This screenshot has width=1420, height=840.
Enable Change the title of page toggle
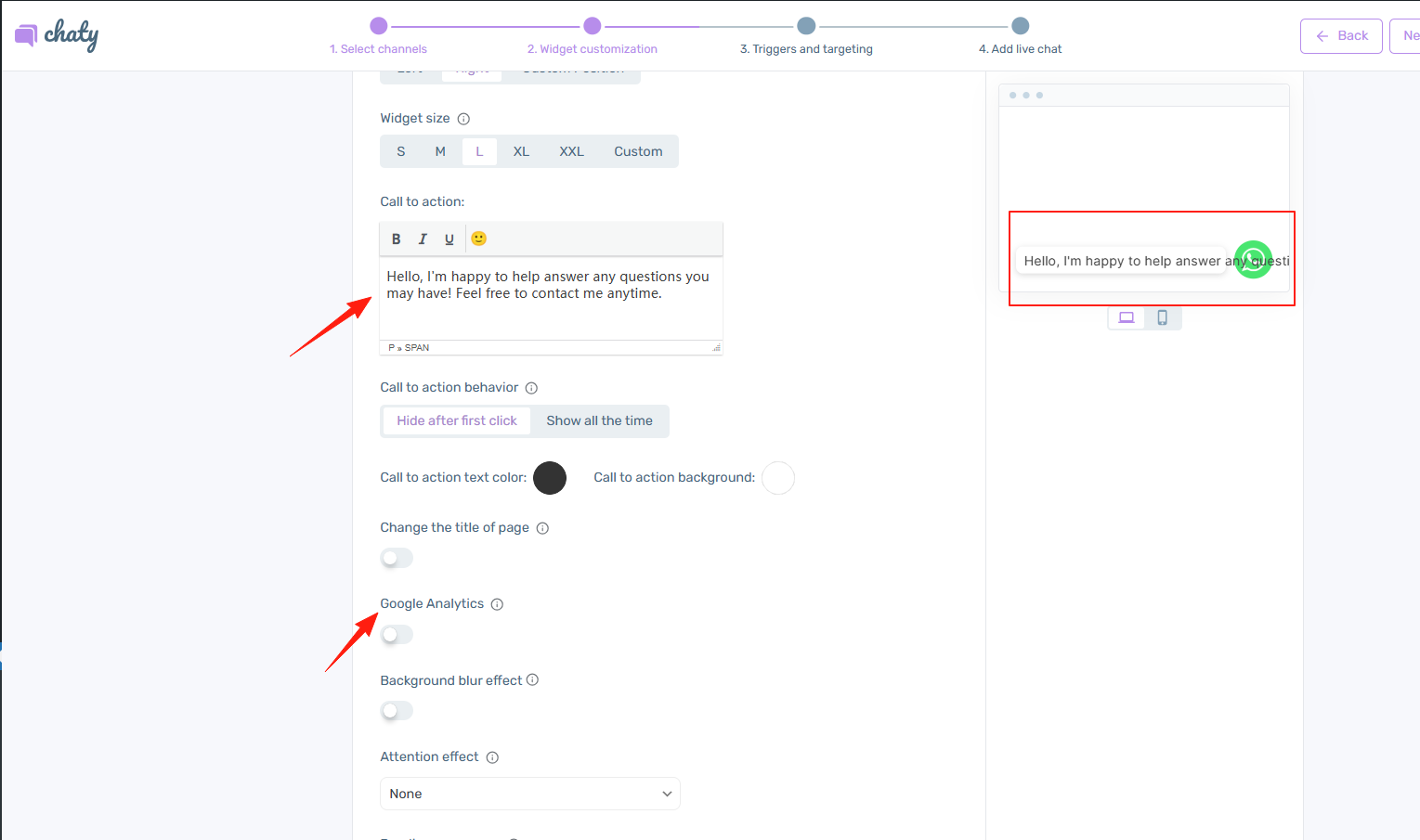pyautogui.click(x=397, y=558)
